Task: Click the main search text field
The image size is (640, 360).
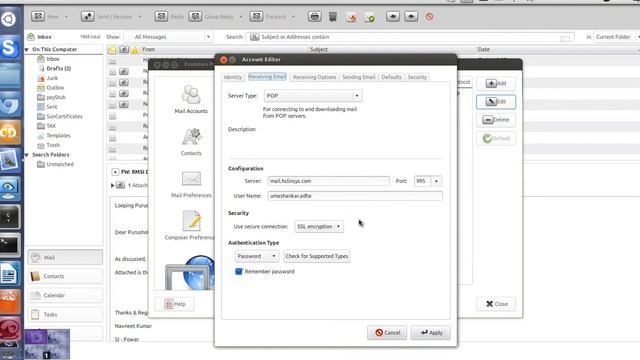Action: coord(410,37)
